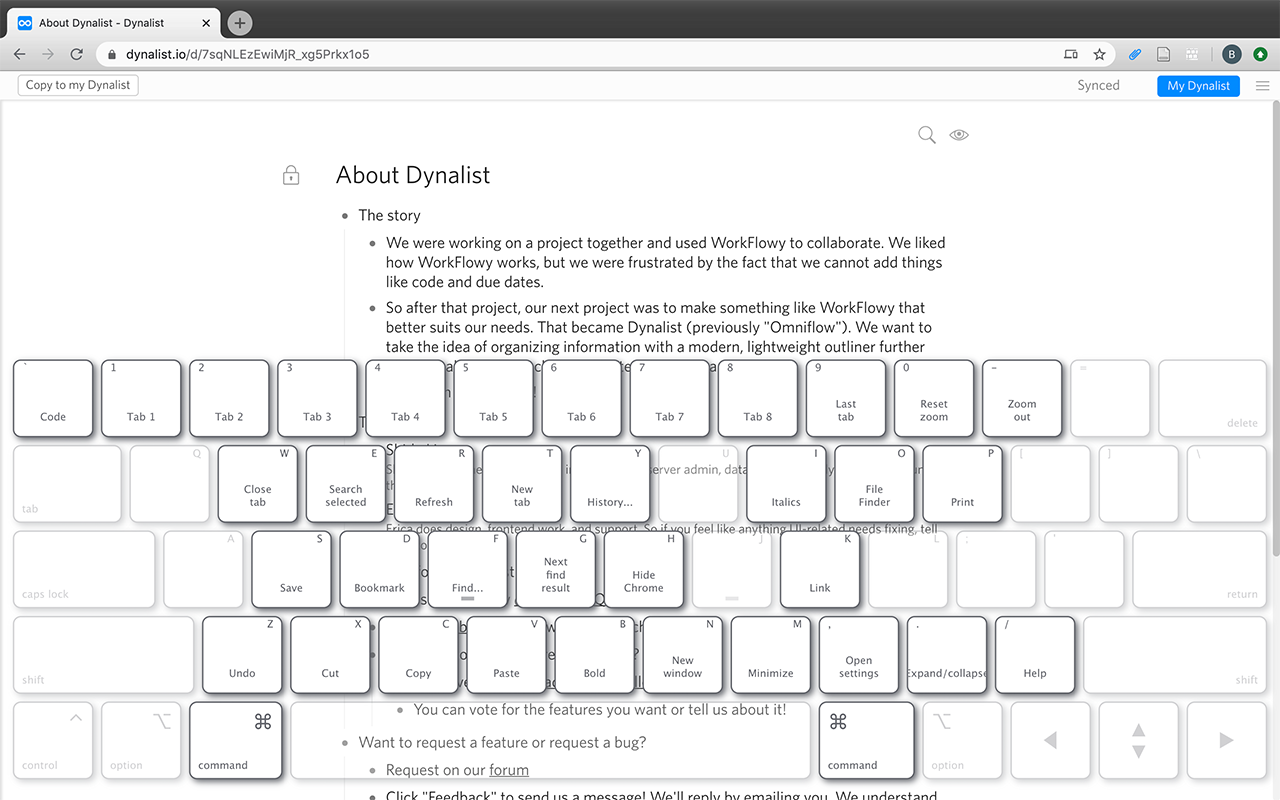Click the up/down arrow key in overlay
The image size is (1280, 800).
coord(1138,741)
